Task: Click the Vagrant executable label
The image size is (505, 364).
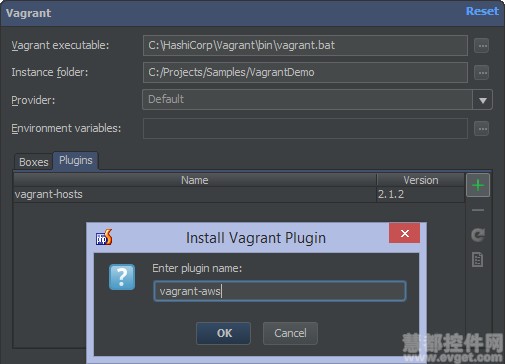Action: pos(60,45)
